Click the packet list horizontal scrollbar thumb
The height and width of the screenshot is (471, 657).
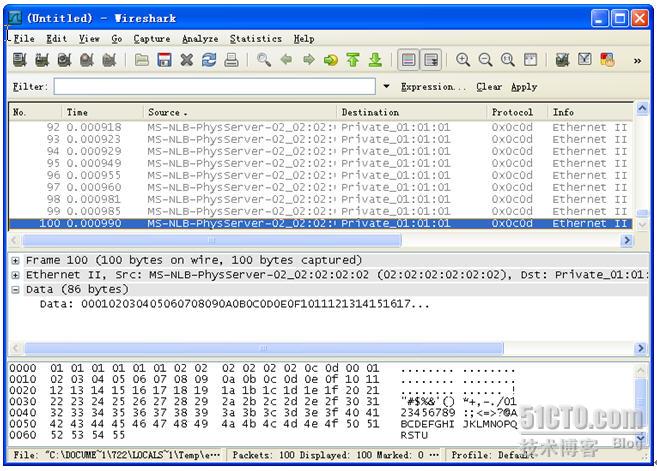(212, 240)
